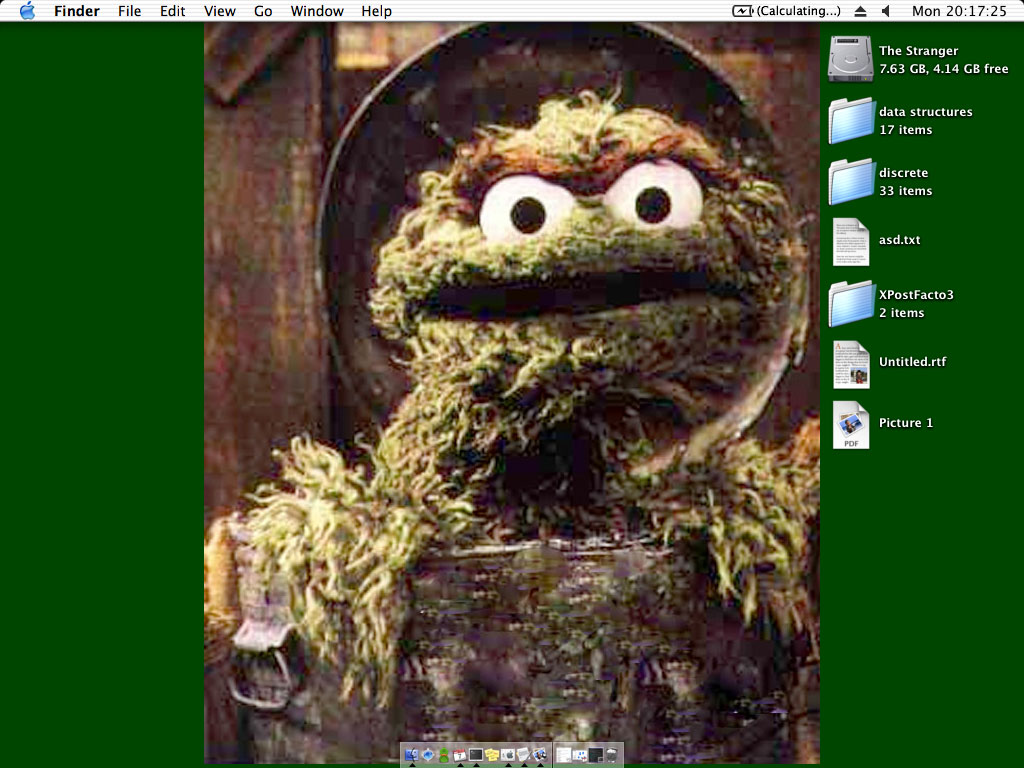The height and width of the screenshot is (768, 1024).
Task: Open TextEdit from the Dock
Action: 524,754
